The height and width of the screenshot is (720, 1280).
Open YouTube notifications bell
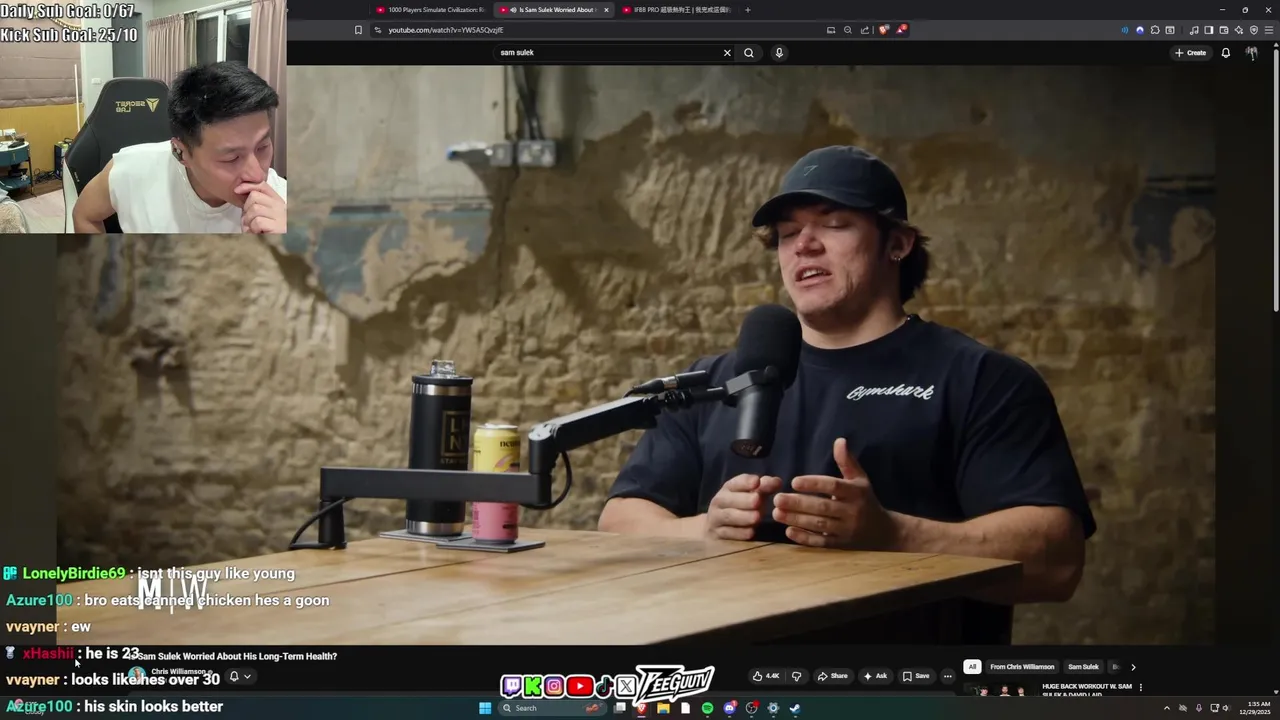(x=1225, y=53)
